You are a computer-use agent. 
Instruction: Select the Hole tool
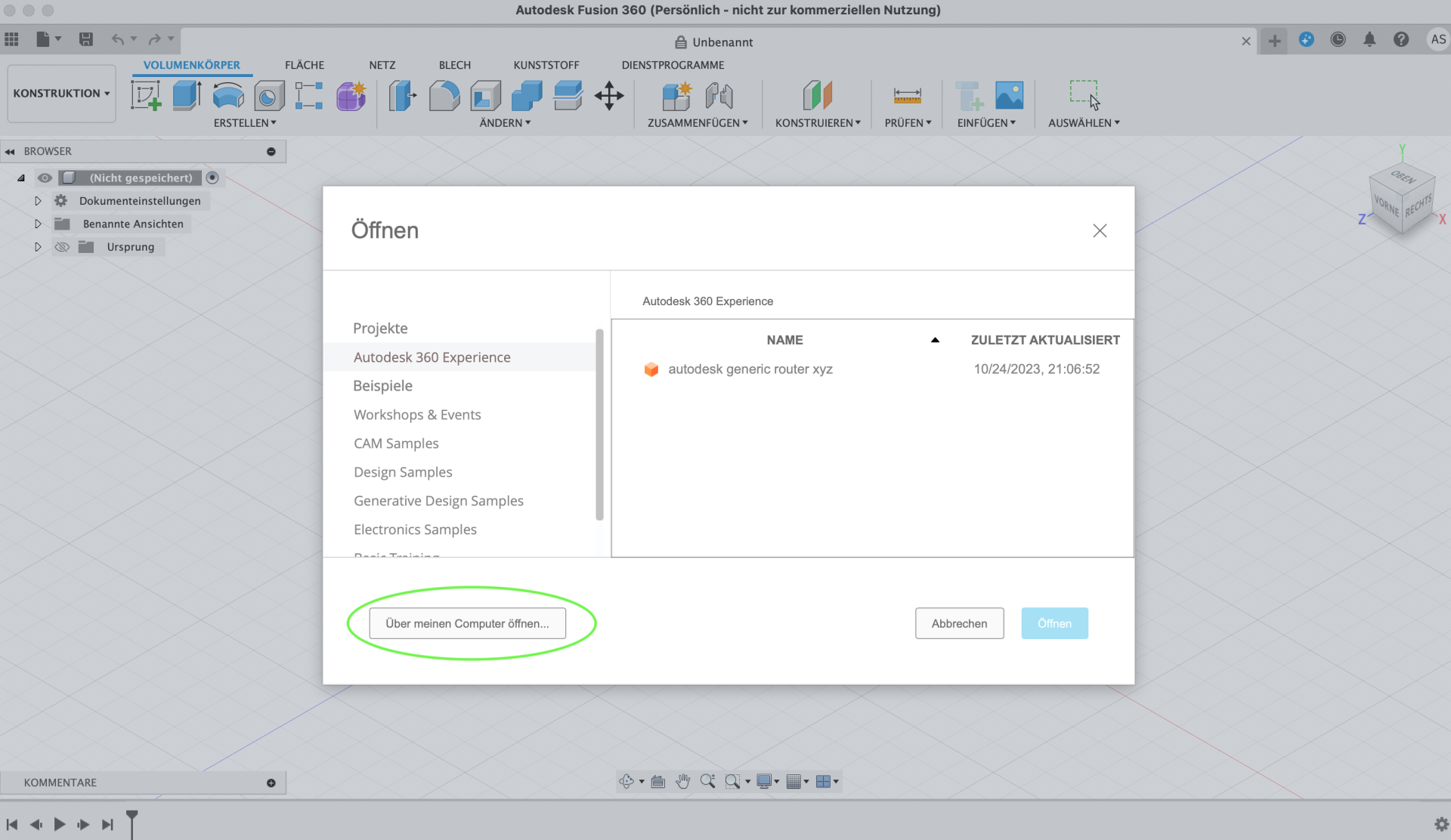(268, 96)
